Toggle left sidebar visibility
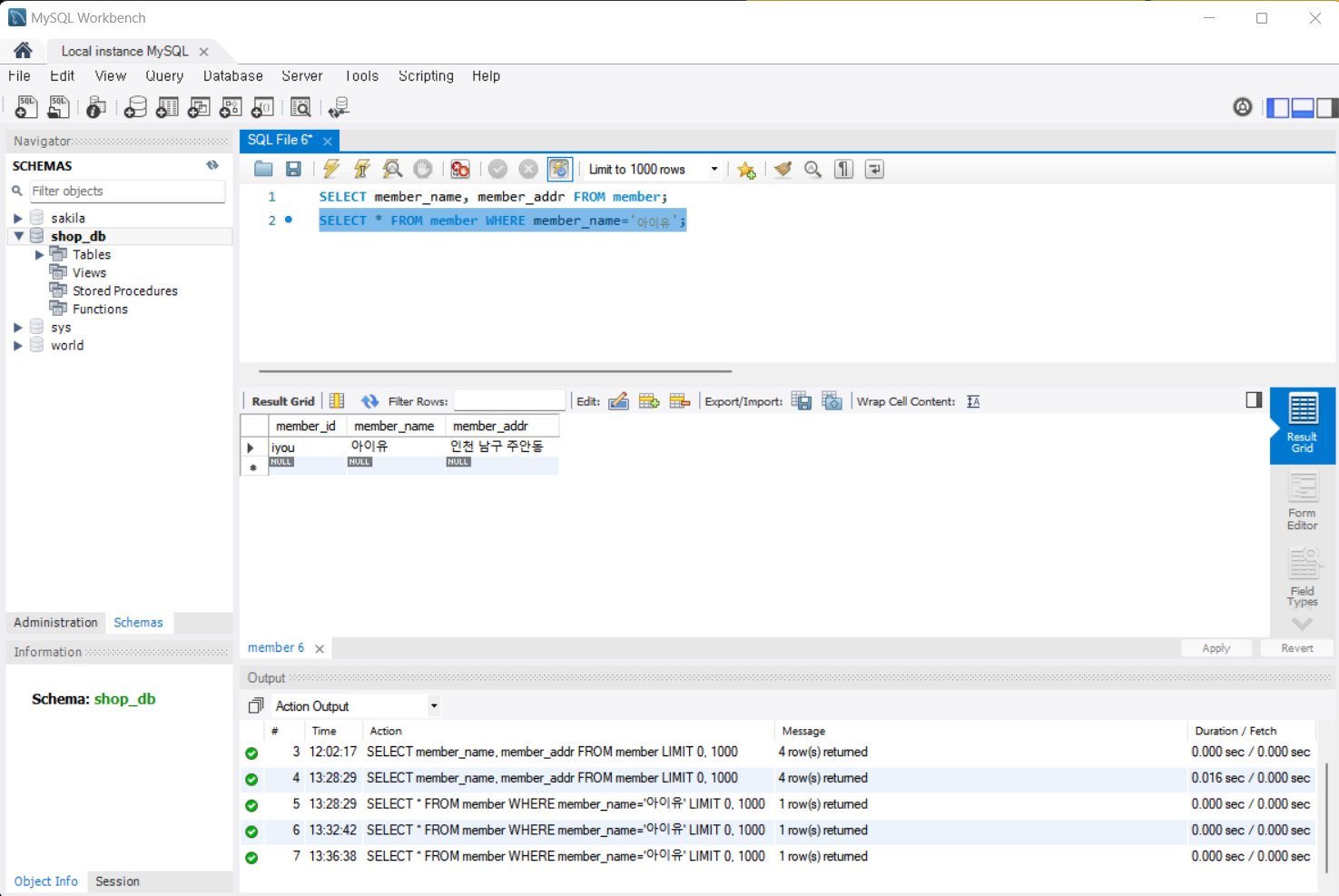Image resolution: width=1339 pixels, height=896 pixels. (x=1278, y=107)
